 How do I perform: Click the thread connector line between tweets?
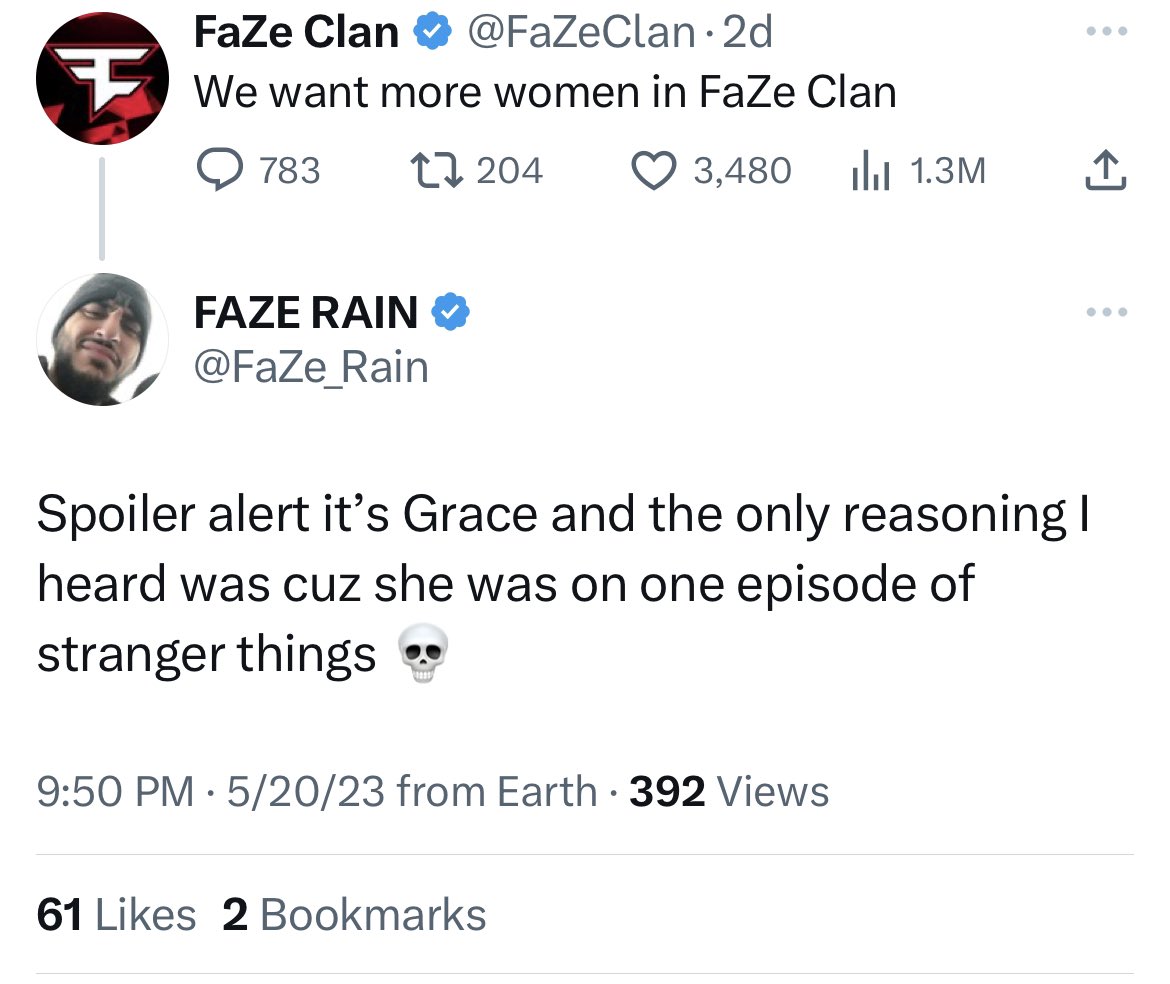(x=102, y=210)
